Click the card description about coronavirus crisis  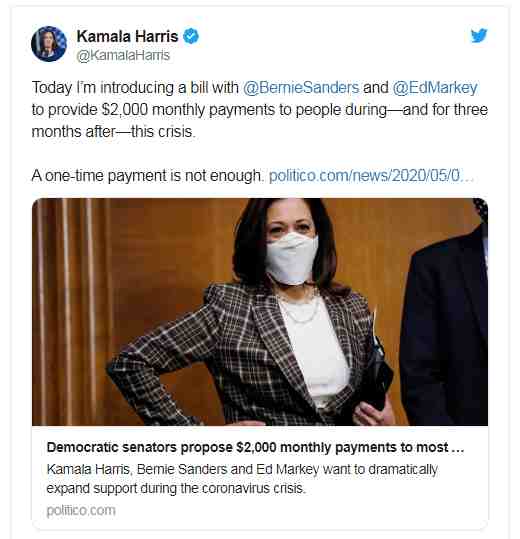pyautogui.click(x=242, y=478)
